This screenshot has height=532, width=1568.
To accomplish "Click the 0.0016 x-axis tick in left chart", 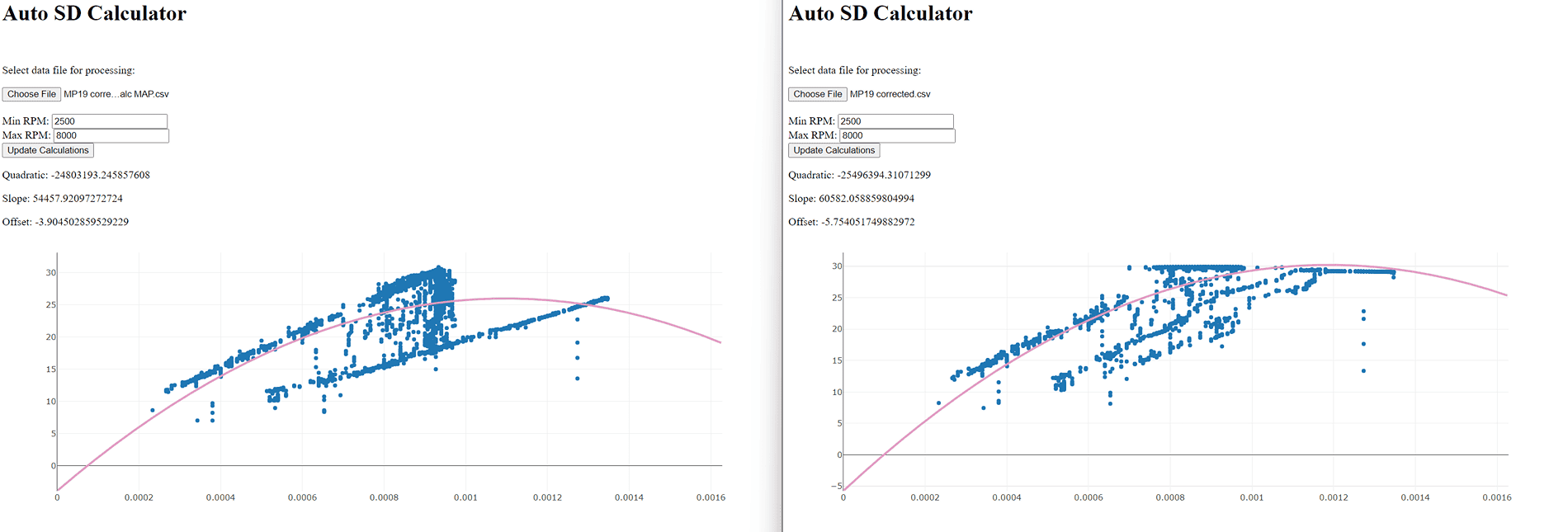I will coord(711,497).
